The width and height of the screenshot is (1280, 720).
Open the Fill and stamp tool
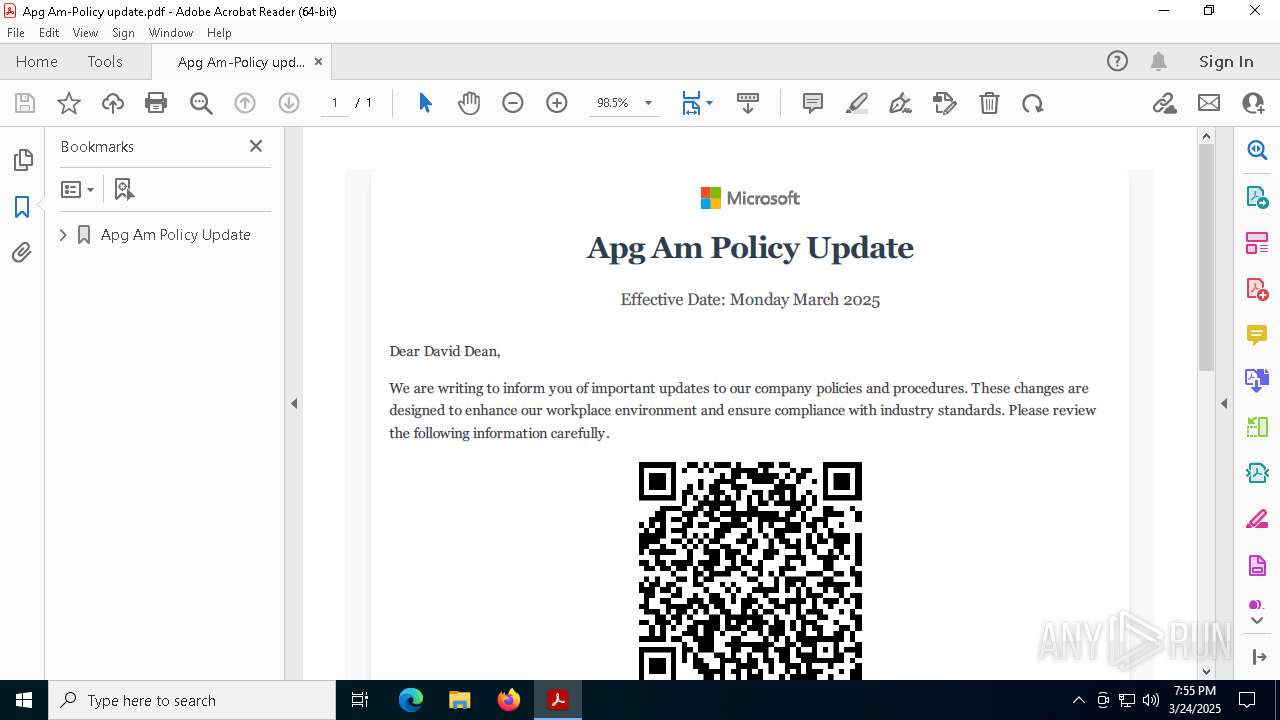coord(945,103)
